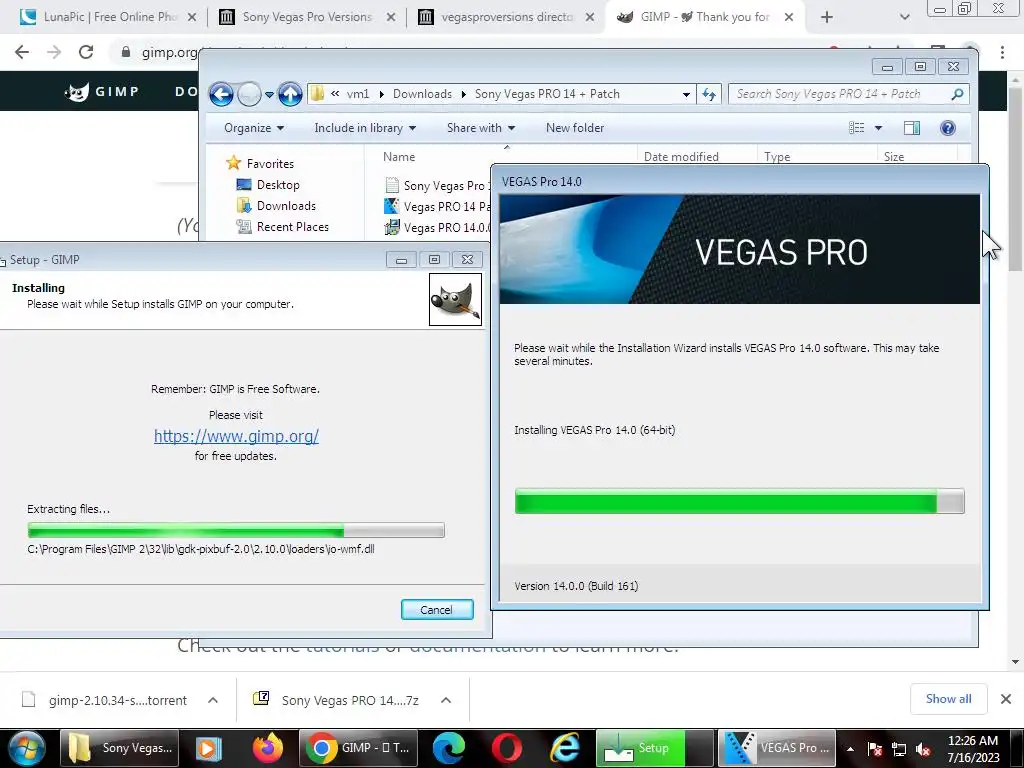This screenshot has height=768, width=1024.
Task: Reload the gimp.org page
Action: pos(86,52)
